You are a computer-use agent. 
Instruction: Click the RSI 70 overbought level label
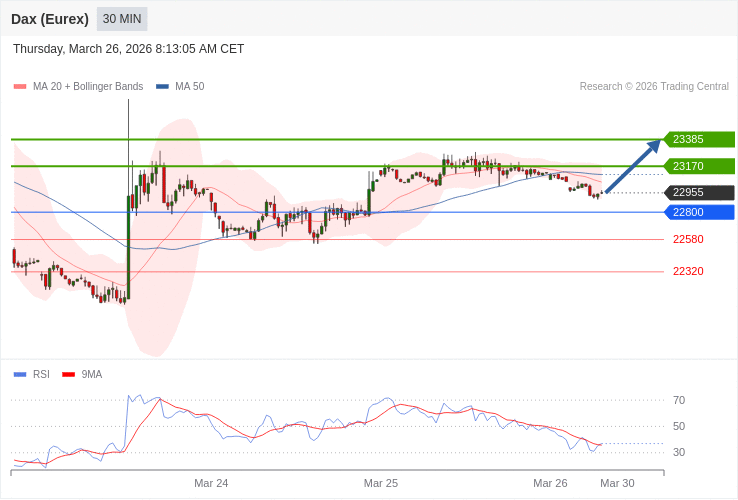pos(679,400)
